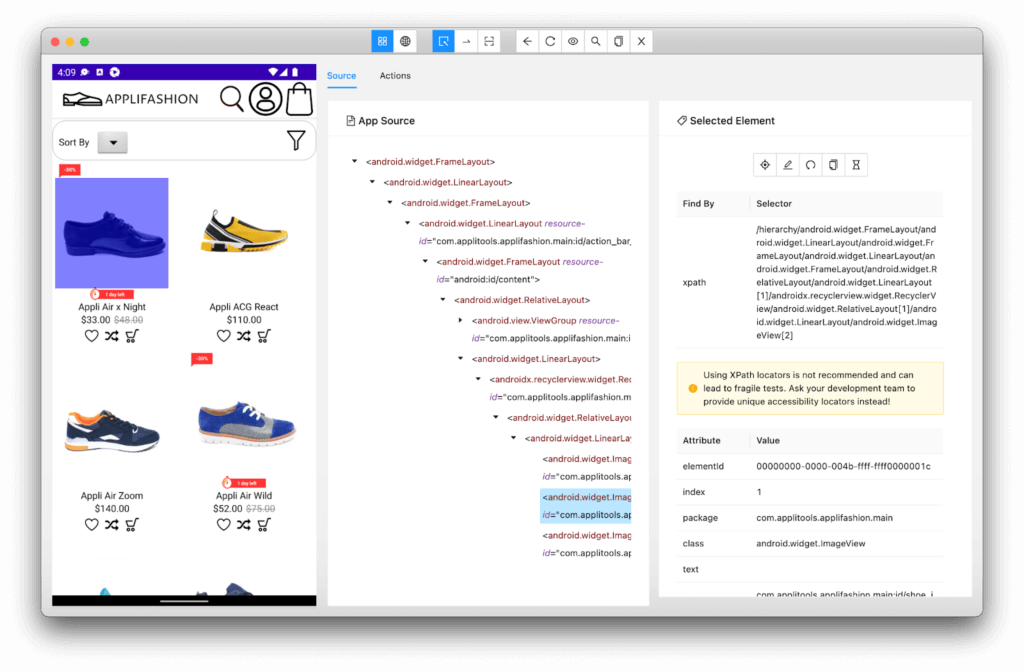Image resolution: width=1024 pixels, height=671 pixels.
Task: Select highlighted android.widget.ImageView source node
Action: click(586, 506)
